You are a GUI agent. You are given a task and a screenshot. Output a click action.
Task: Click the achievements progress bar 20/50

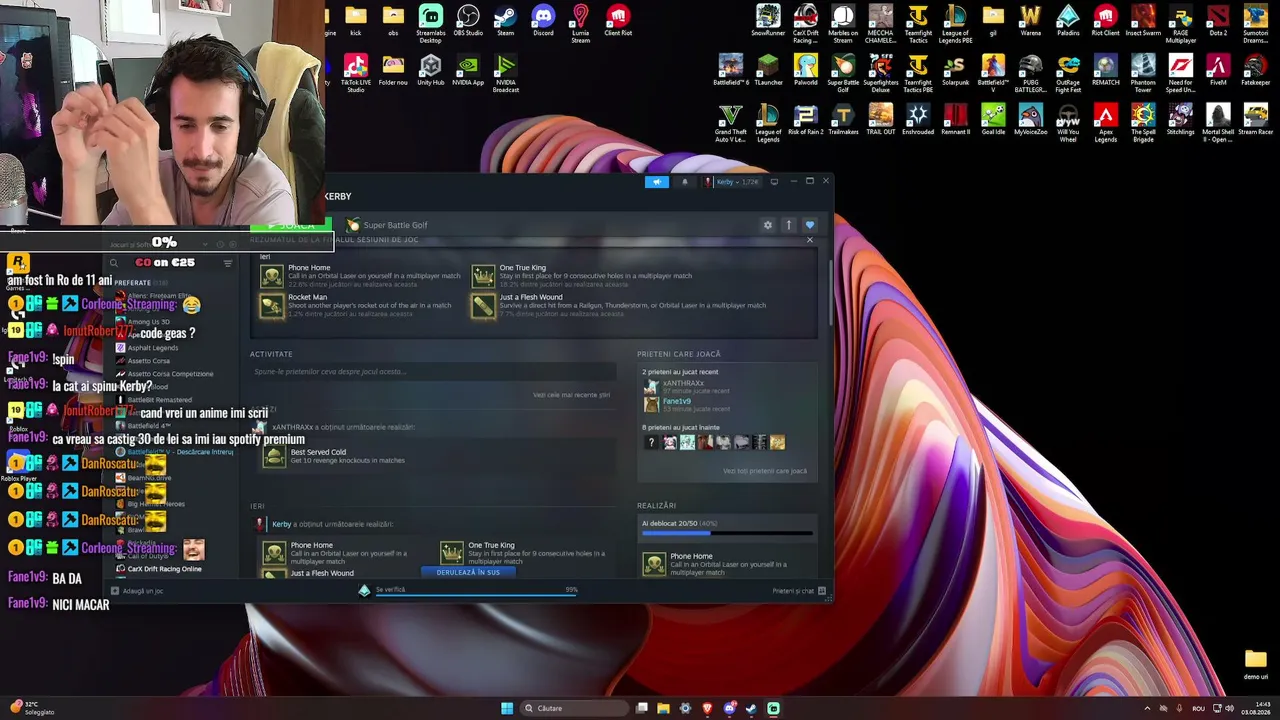click(x=727, y=534)
